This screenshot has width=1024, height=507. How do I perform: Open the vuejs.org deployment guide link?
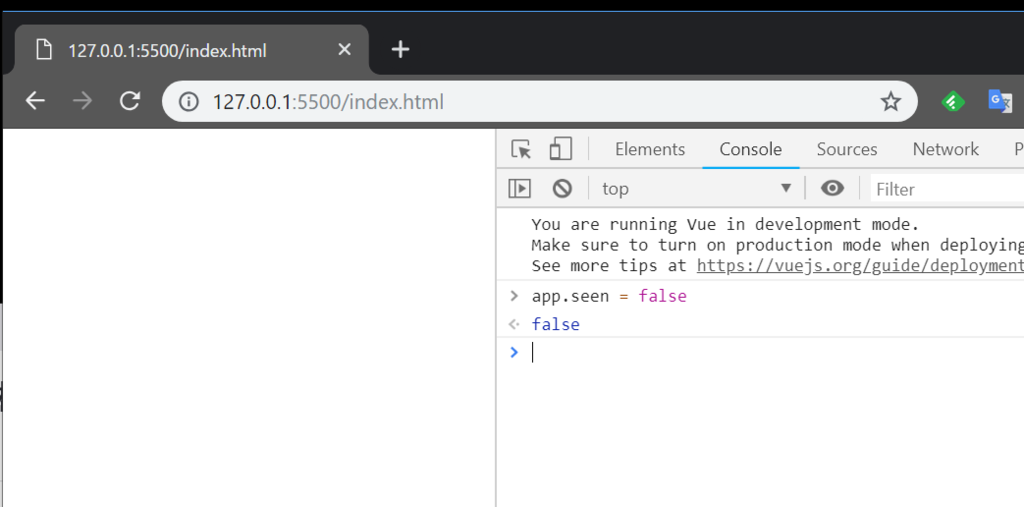click(860, 266)
